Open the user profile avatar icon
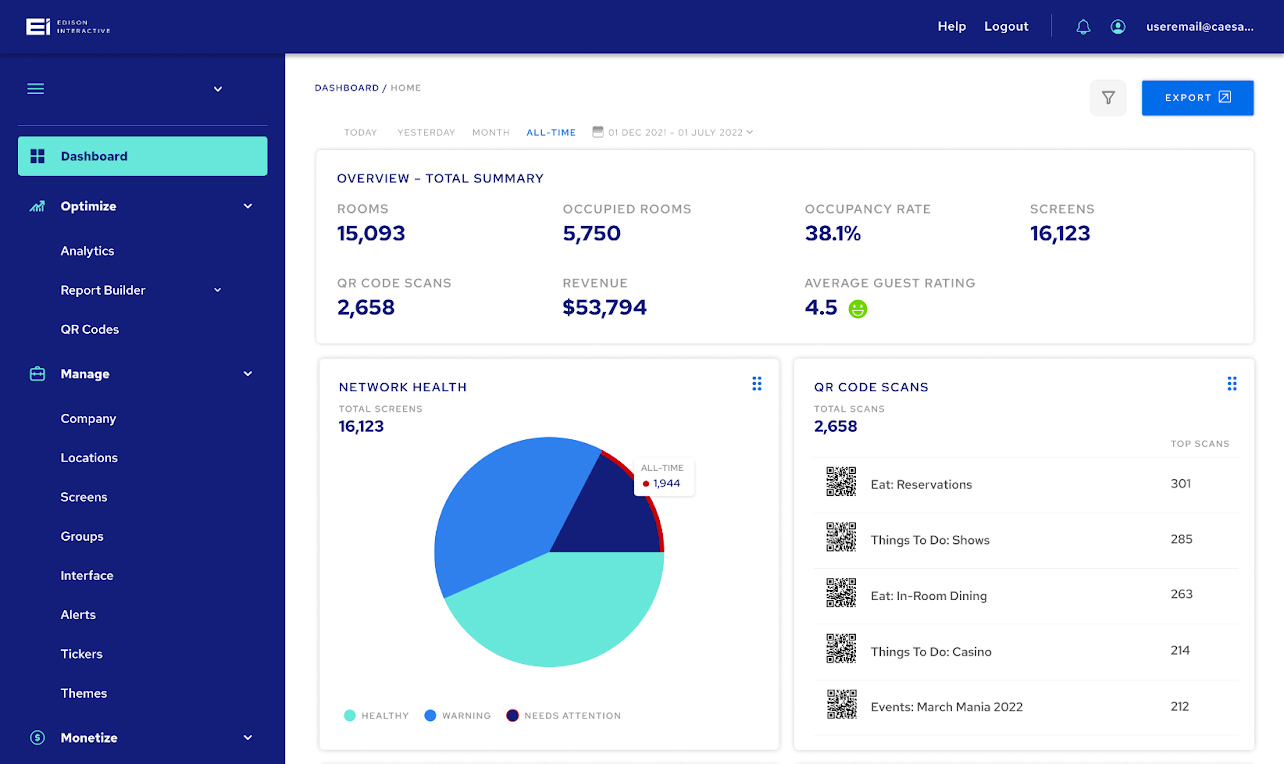 click(1118, 27)
